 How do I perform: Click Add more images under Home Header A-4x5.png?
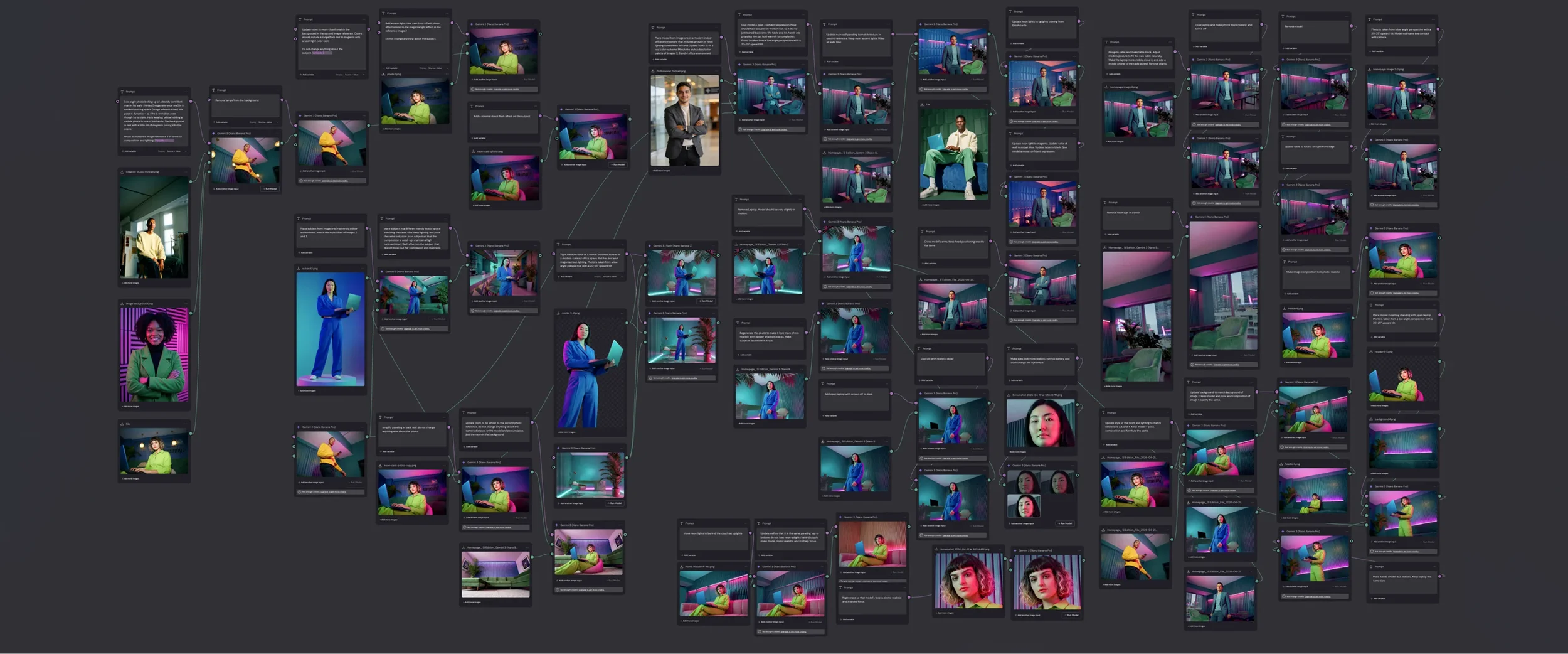pyautogui.click(x=690, y=621)
